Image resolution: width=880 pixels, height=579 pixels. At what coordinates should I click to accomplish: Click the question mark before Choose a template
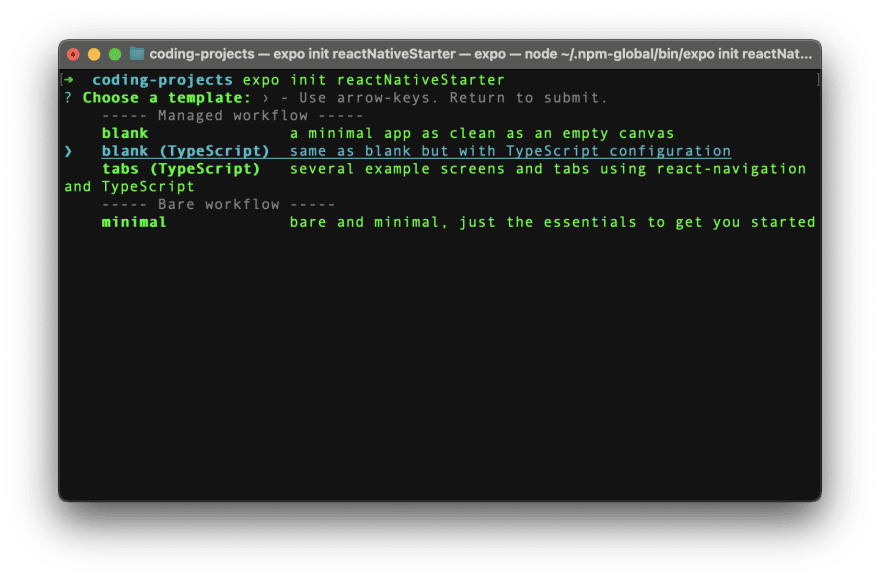(x=68, y=98)
